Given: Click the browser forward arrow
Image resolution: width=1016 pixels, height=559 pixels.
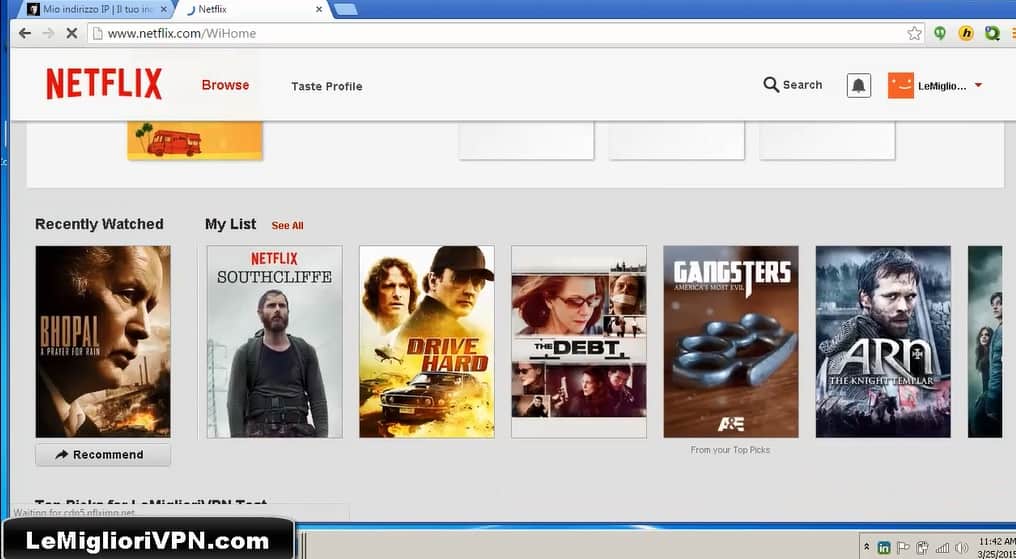Looking at the screenshot, I should 49,34.
